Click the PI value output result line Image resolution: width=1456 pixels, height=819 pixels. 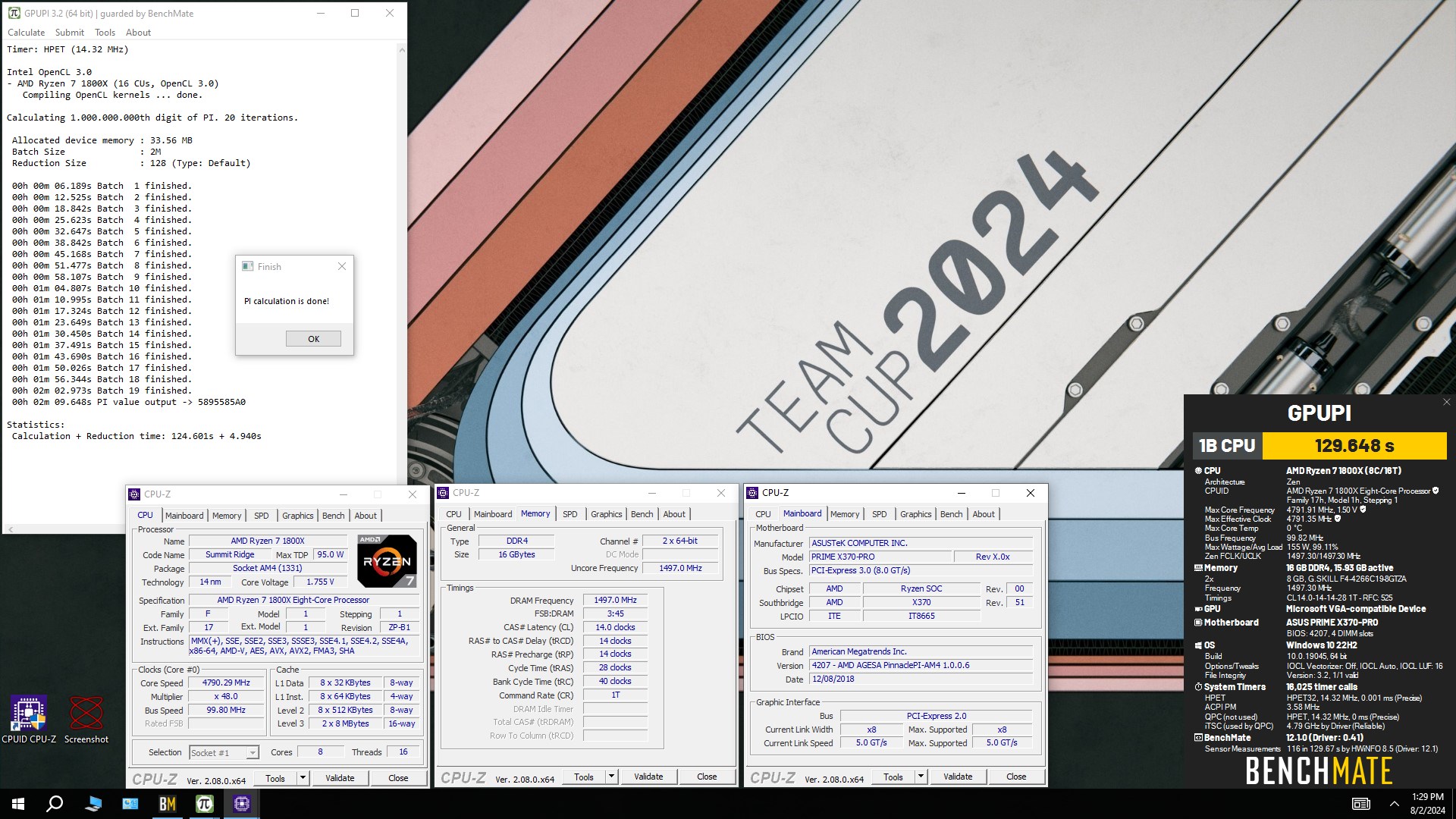129,402
